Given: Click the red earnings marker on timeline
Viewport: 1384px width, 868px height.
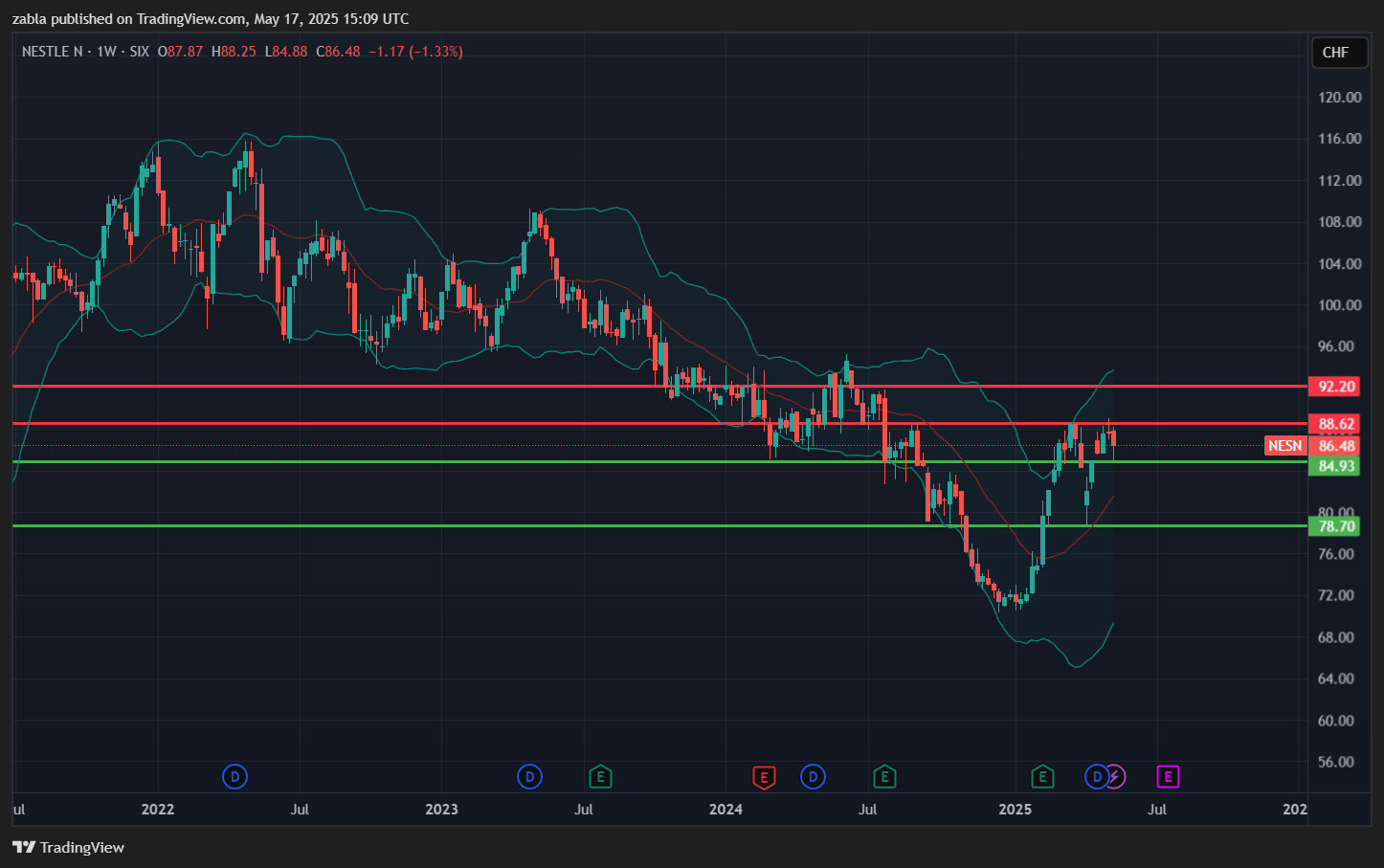Looking at the screenshot, I should click(x=763, y=777).
